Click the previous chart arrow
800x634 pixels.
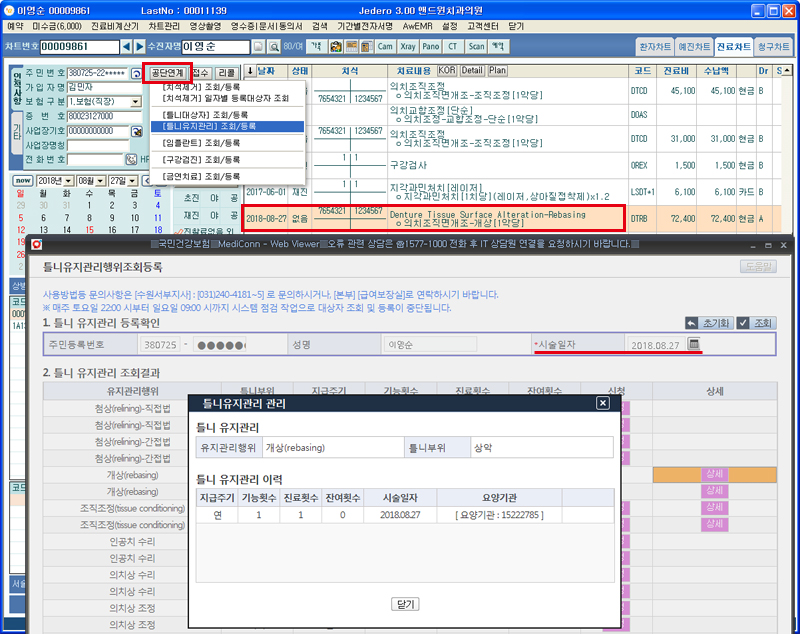[x=126, y=47]
